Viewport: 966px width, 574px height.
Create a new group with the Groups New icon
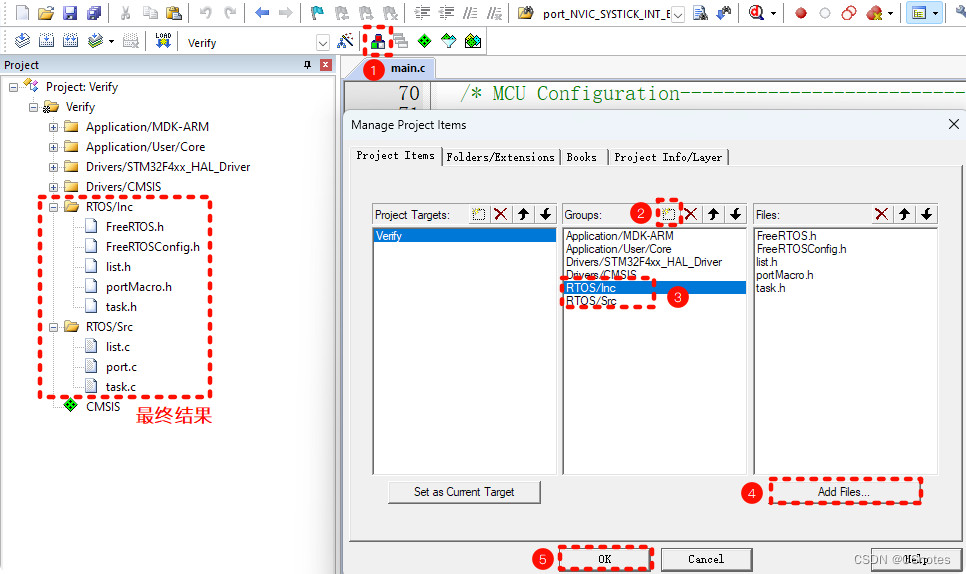[670, 214]
